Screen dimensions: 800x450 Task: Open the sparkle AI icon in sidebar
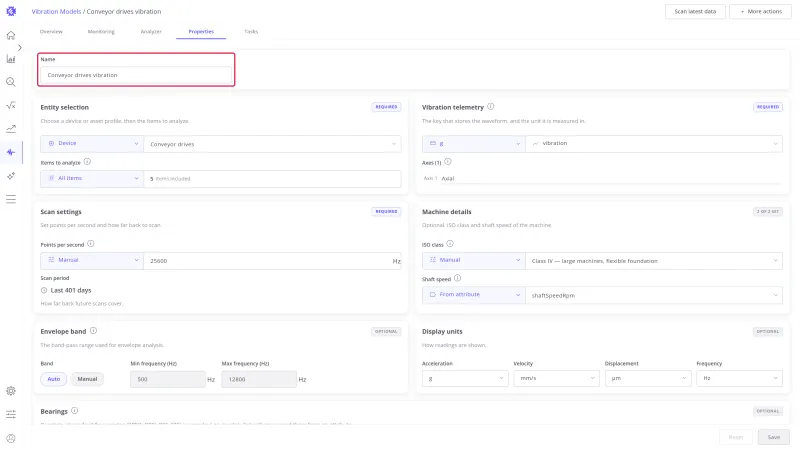(x=11, y=176)
